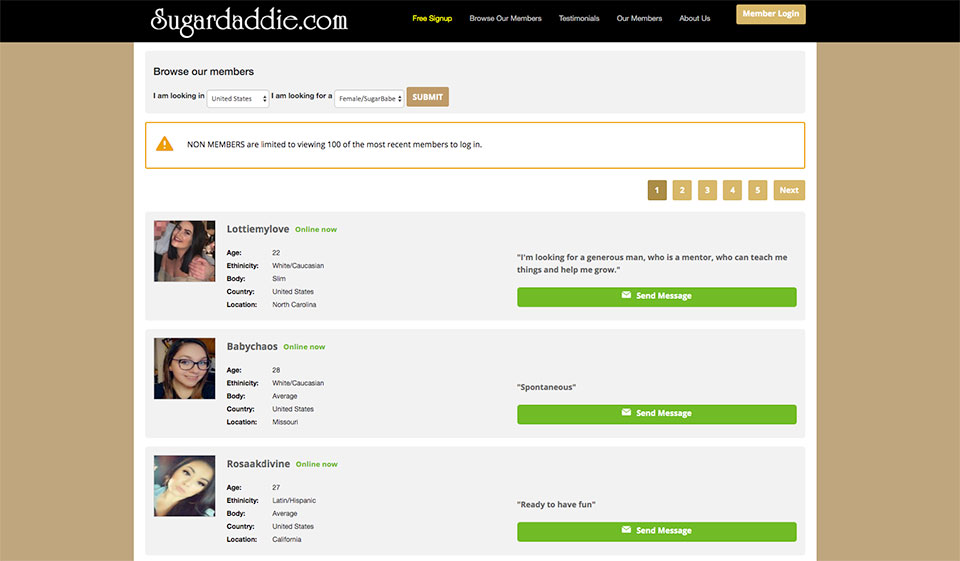Open the United States country dropdown

pos(238,98)
